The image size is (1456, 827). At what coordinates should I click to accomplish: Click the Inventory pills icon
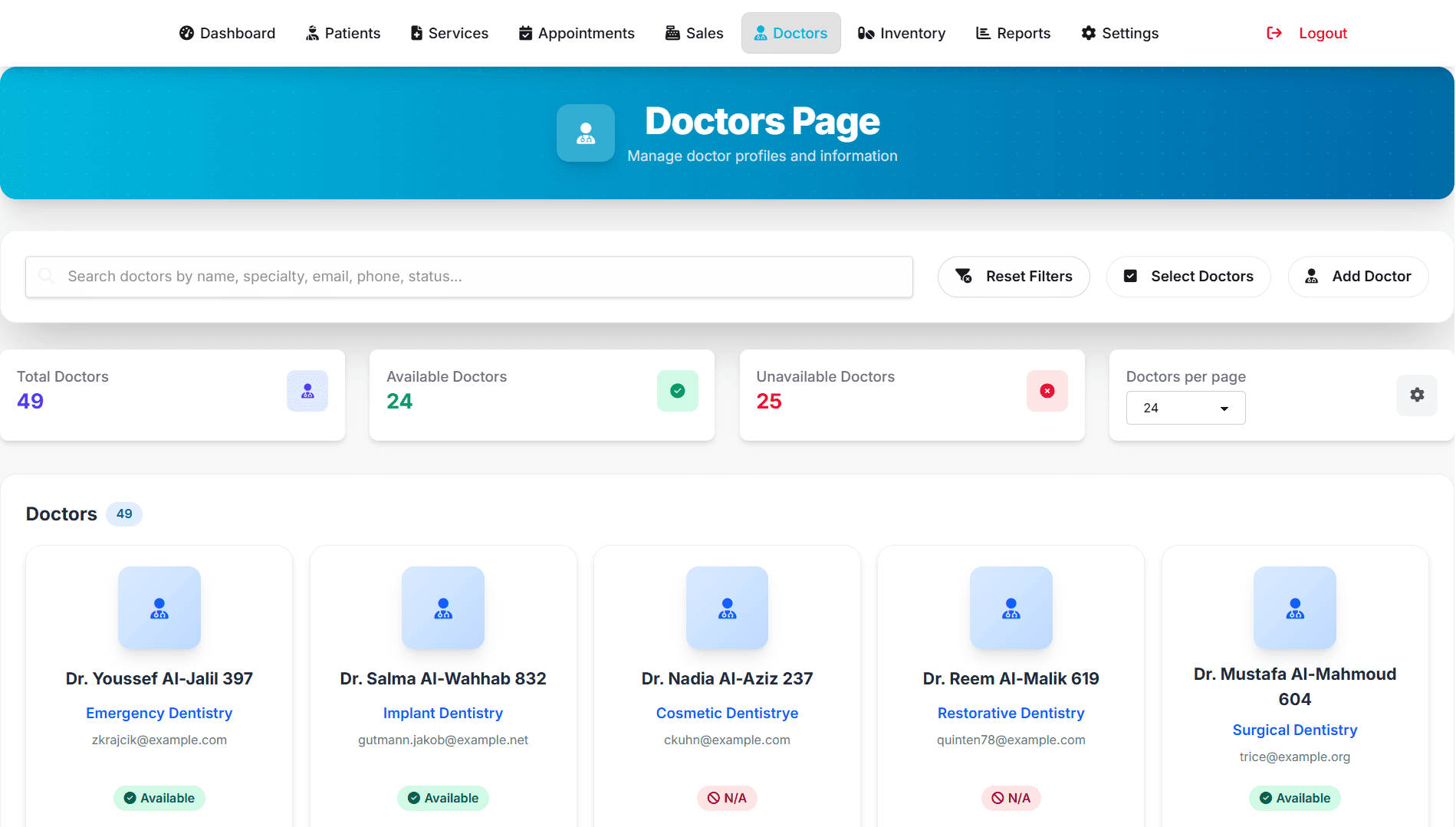click(x=866, y=33)
